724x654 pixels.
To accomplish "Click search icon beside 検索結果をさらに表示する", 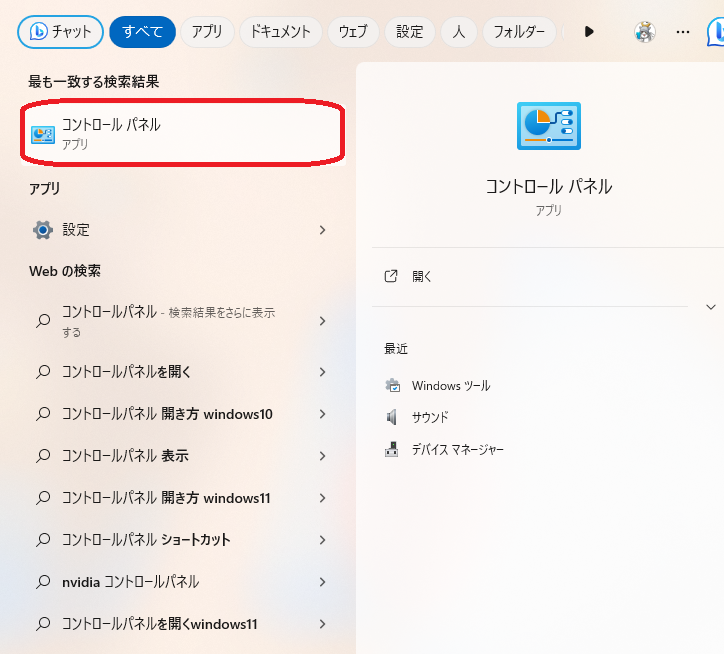I will [x=43, y=321].
